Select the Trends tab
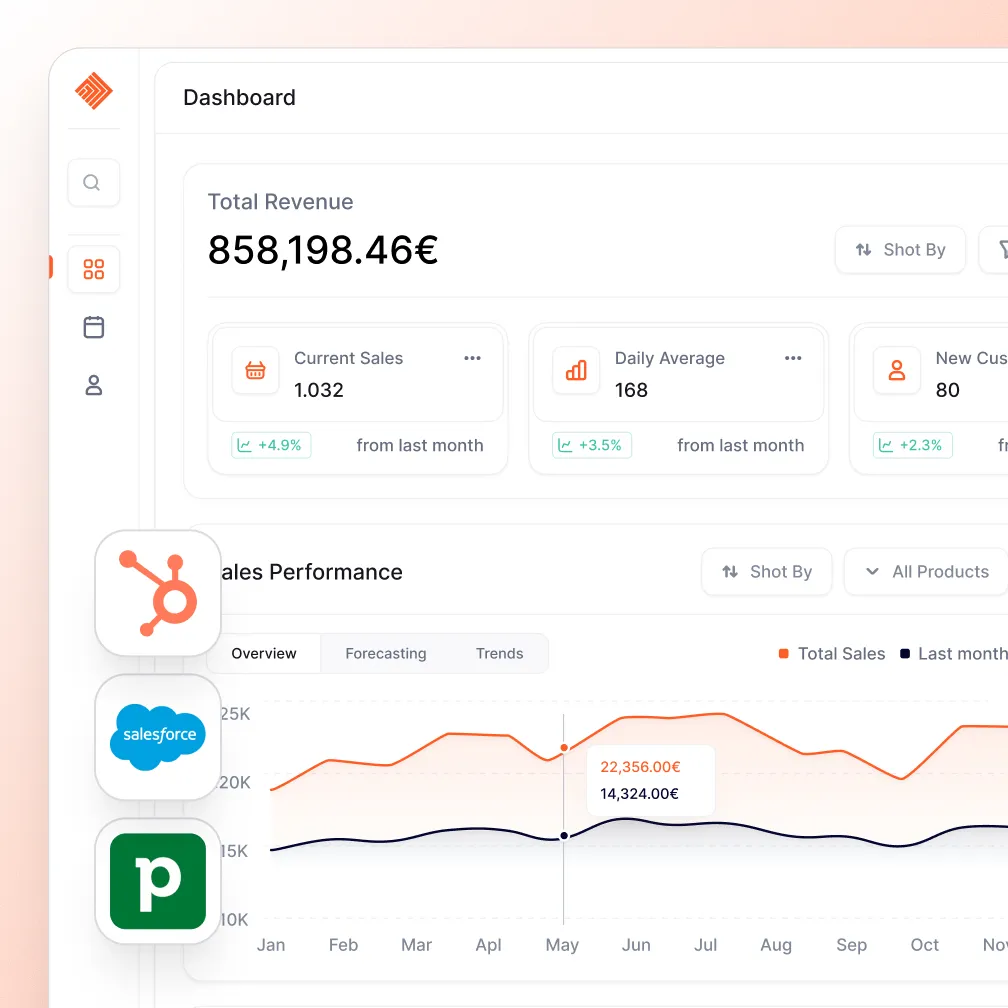 pyautogui.click(x=499, y=653)
